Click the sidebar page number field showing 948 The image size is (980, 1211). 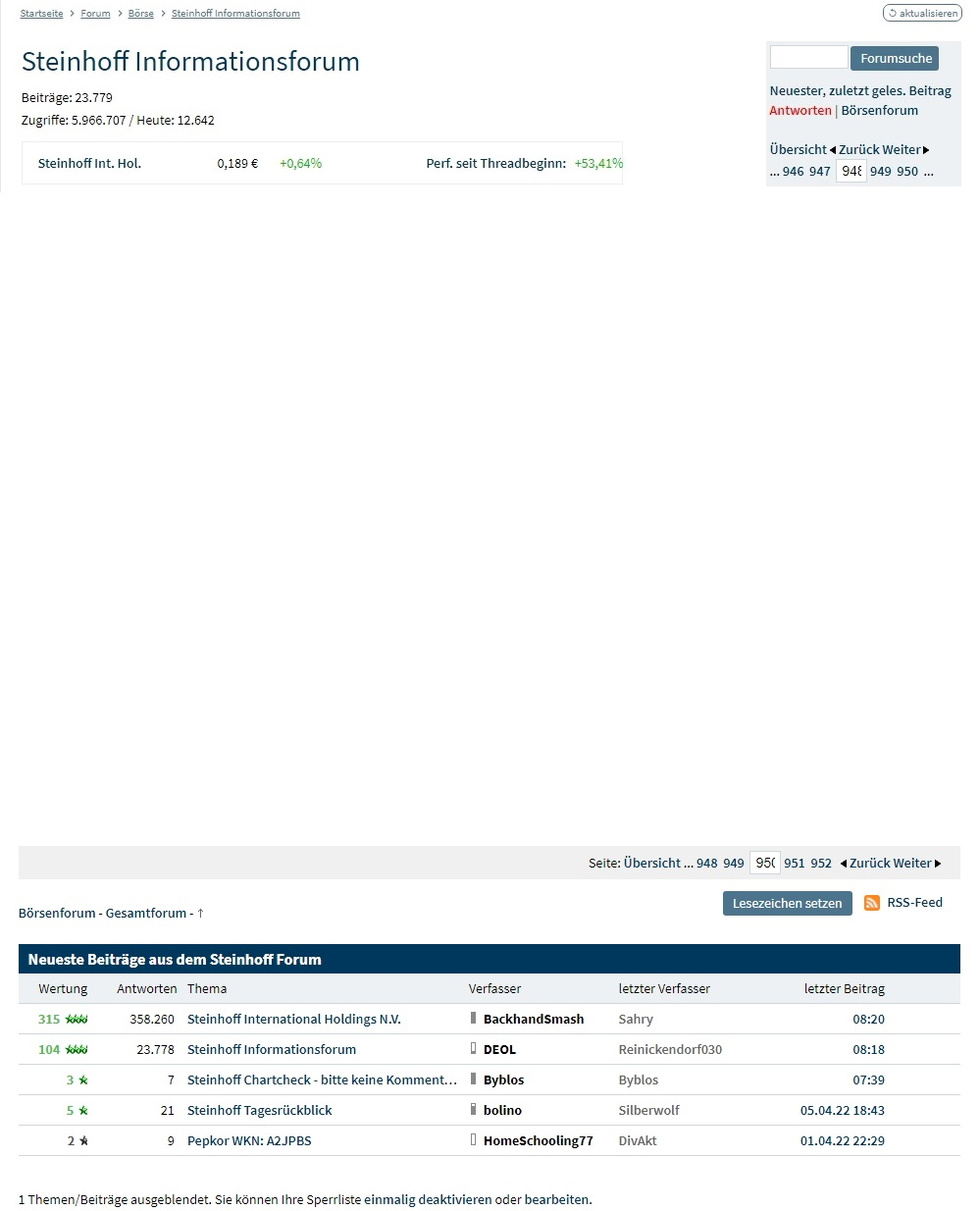(x=851, y=171)
